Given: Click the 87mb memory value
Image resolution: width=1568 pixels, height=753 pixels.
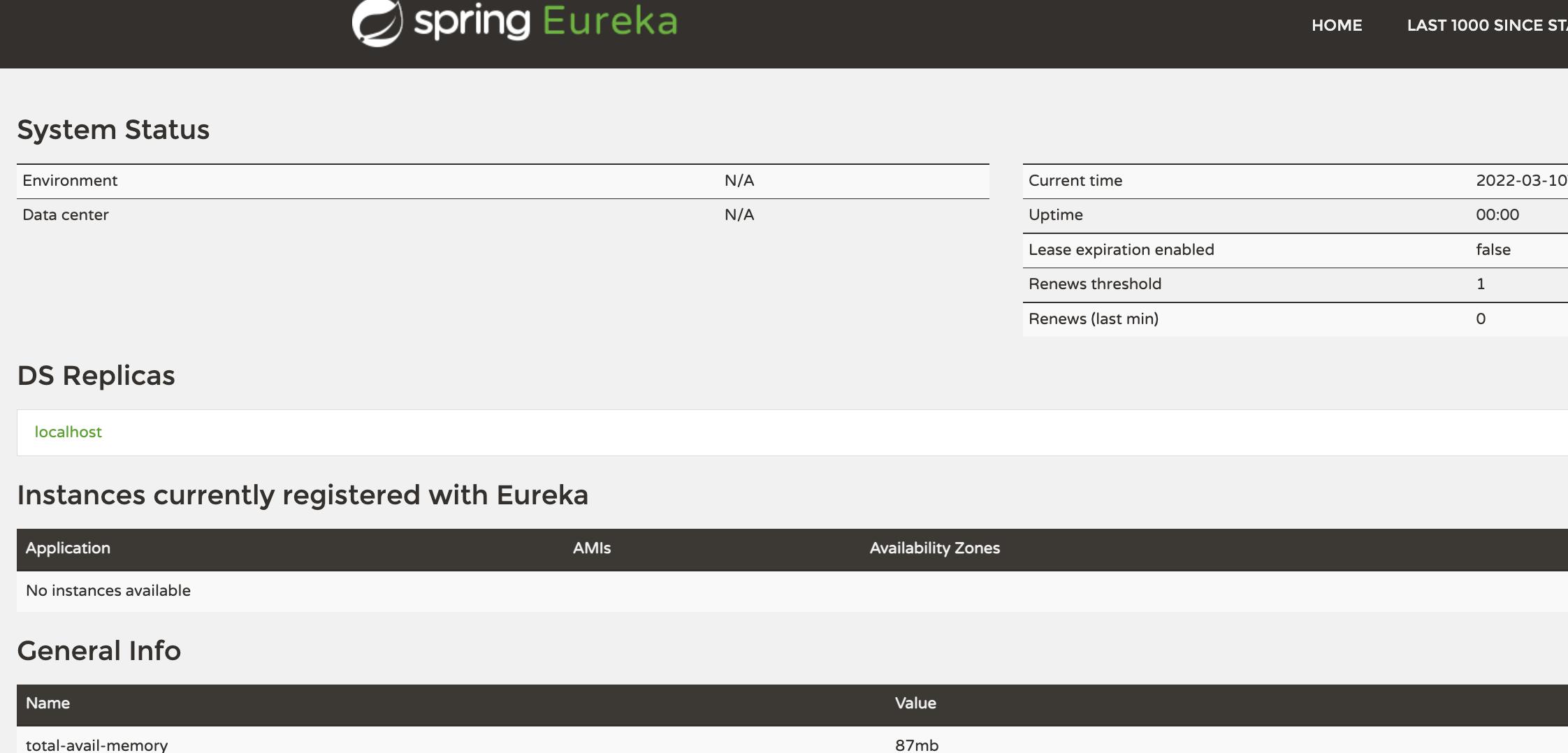Looking at the screenshot, I should tap(917, 745).
